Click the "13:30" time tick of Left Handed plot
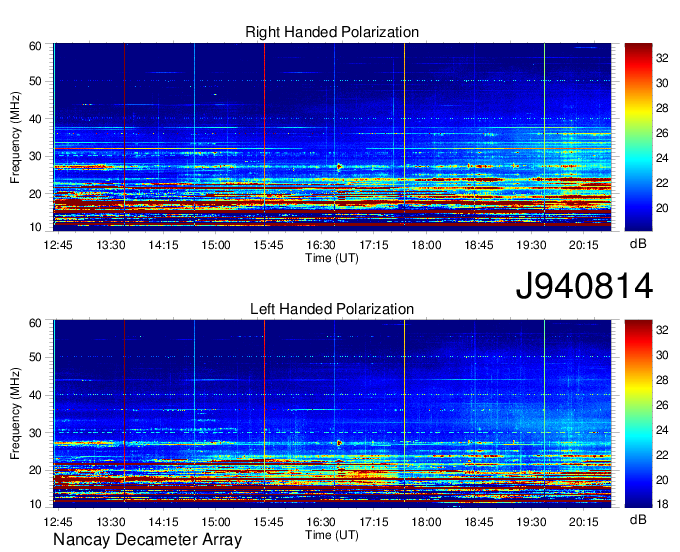This screenshot has width=680, height=552. (x=111, y=522)
